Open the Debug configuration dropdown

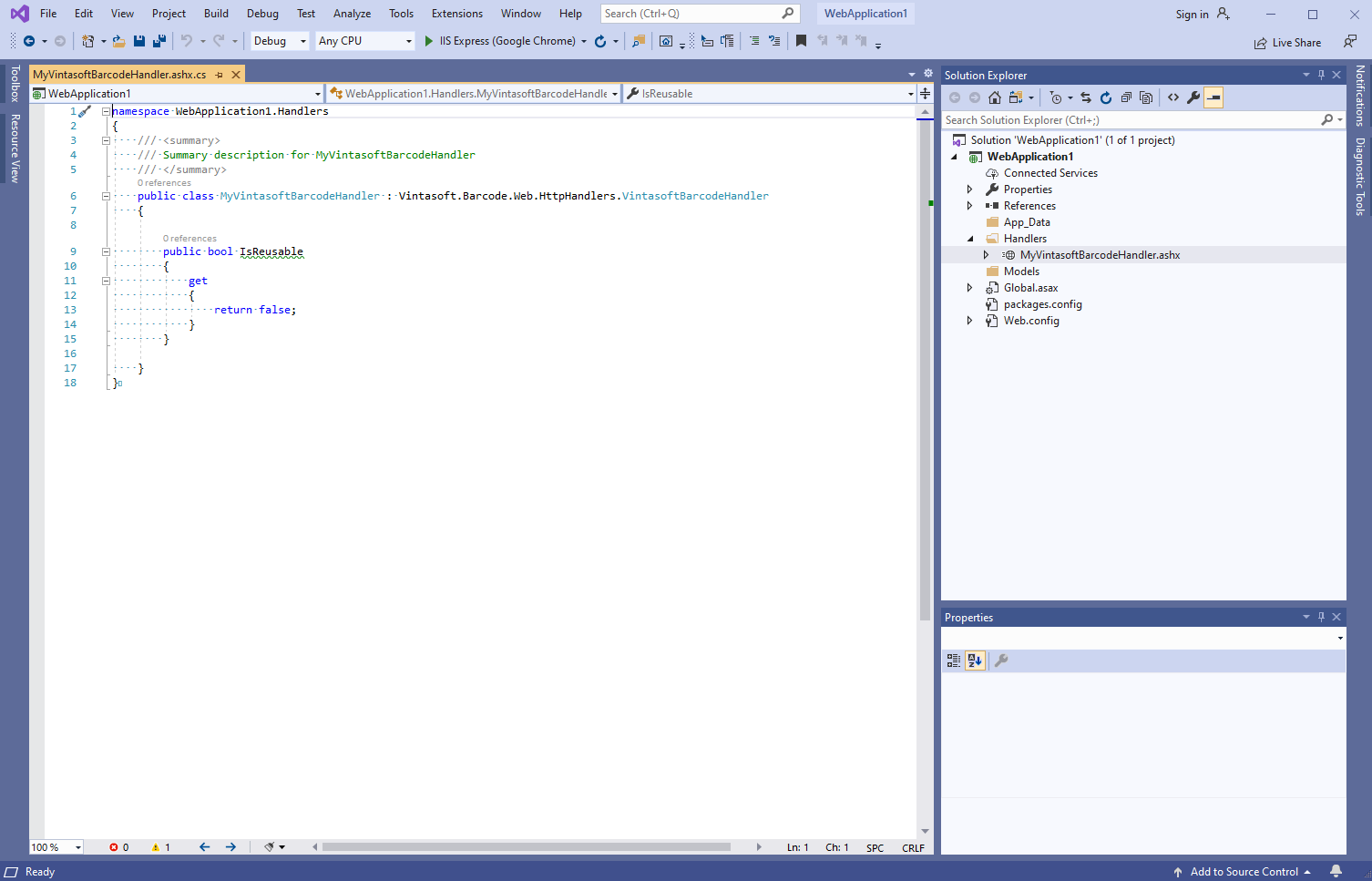coord(280,41)
